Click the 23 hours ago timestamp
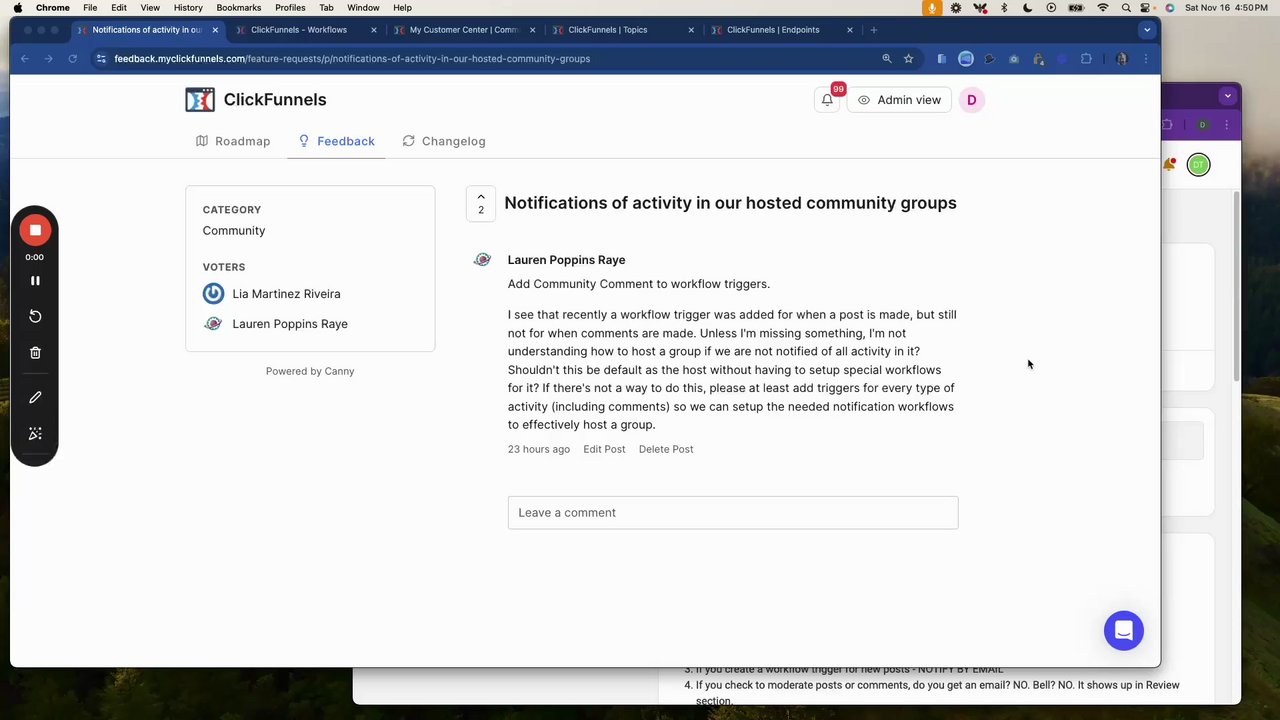 tap(539, 449)
